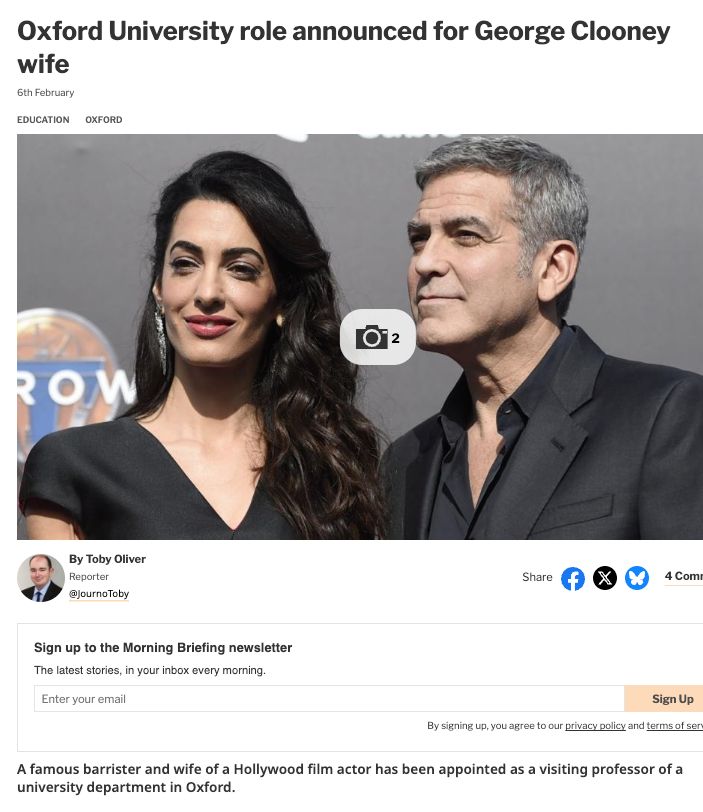703x812 pixels.
Task: Open the @JournoToby profile link
Action: pos(99,593)
